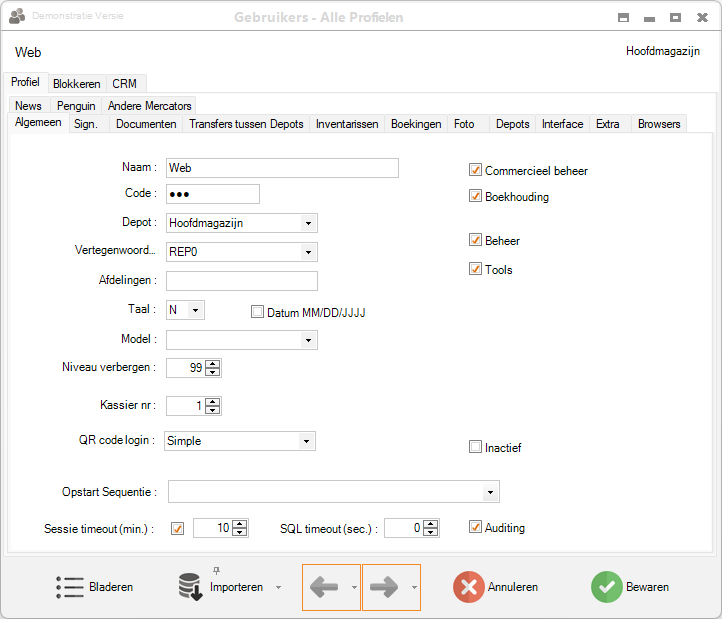This screenshot has height=619, width=722.
Task: Enable the Inactief checkbox
Action: pyautogui.click(x=476, y=448)
